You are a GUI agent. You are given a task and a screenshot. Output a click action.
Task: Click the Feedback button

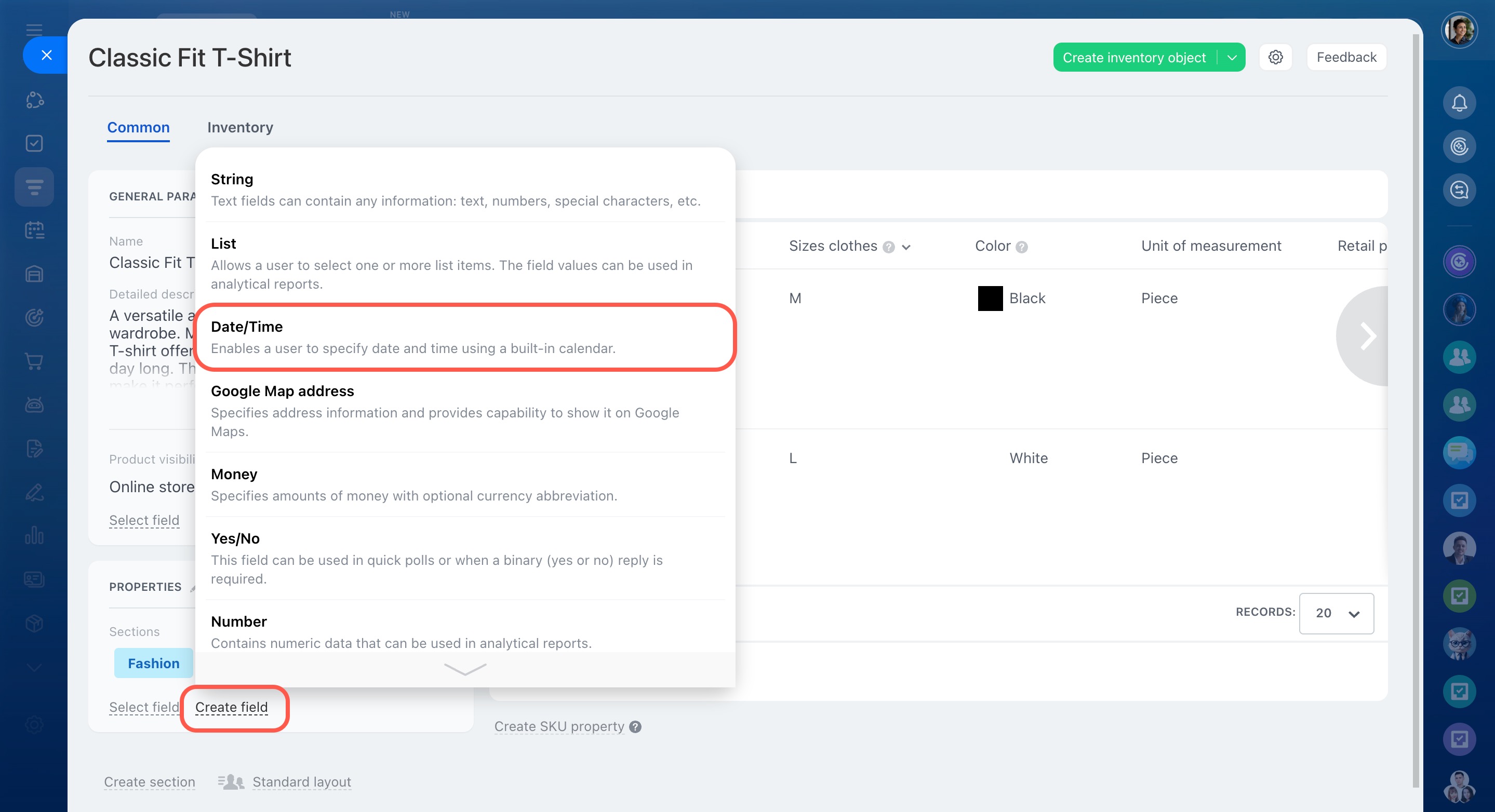click(x=1346, y=58)
